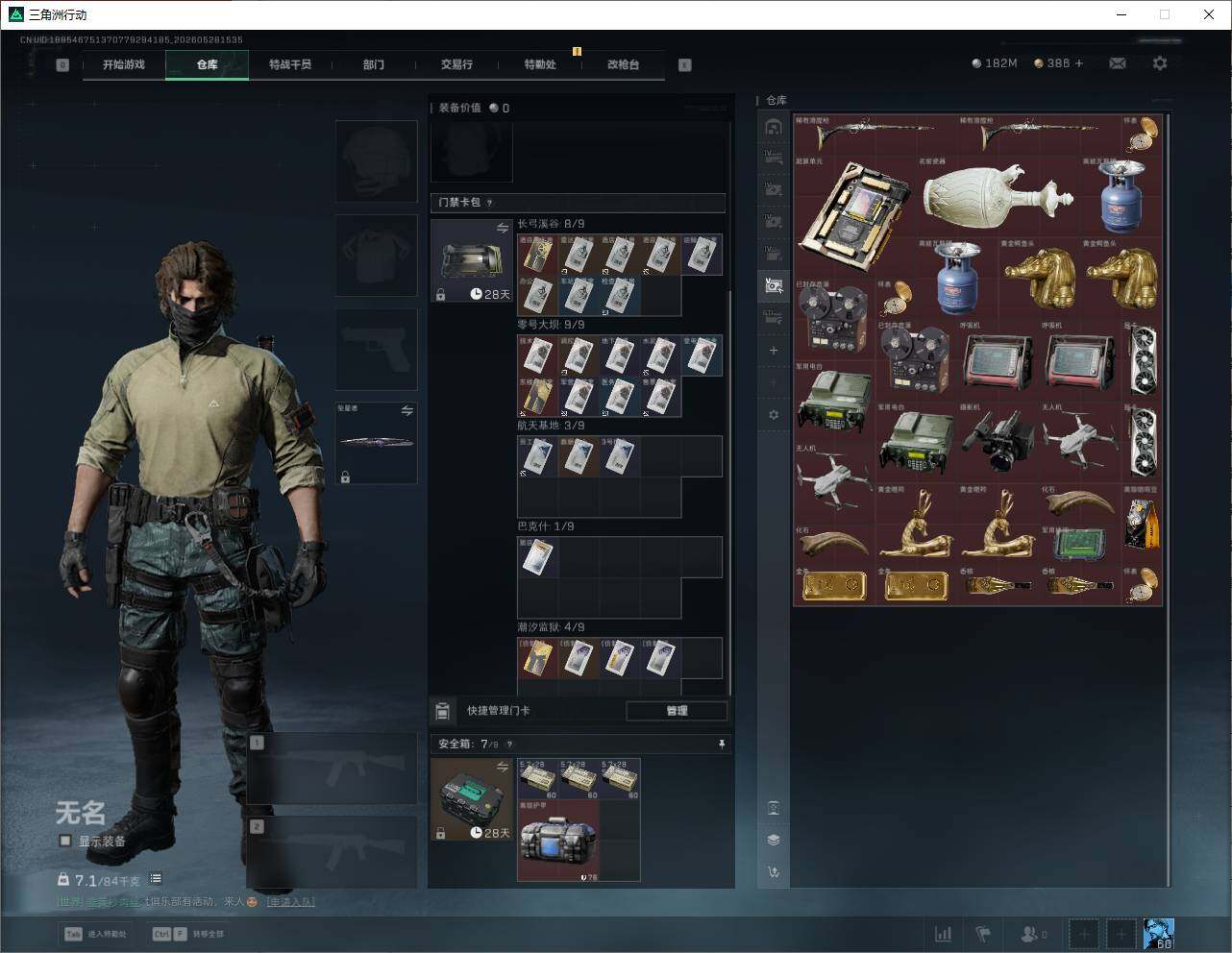Screen dimensions: 1232x953
Task: Click the Ctrl F 转移全部 button
Action: point(188,934)
